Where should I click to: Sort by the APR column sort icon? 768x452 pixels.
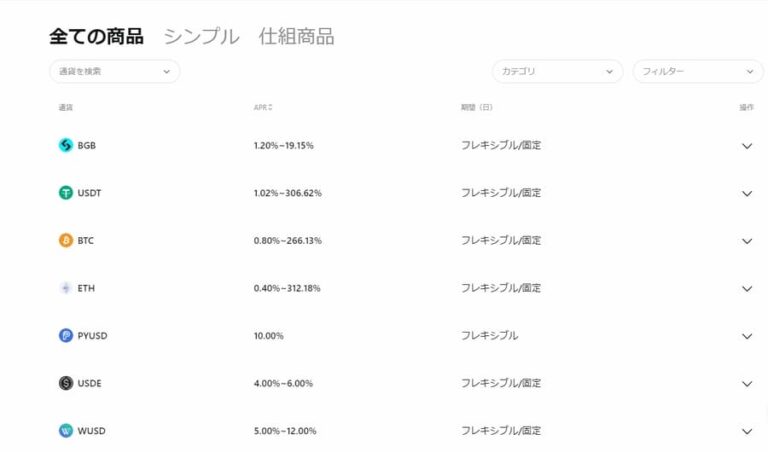pyautogui.click(x=270, y=108)
